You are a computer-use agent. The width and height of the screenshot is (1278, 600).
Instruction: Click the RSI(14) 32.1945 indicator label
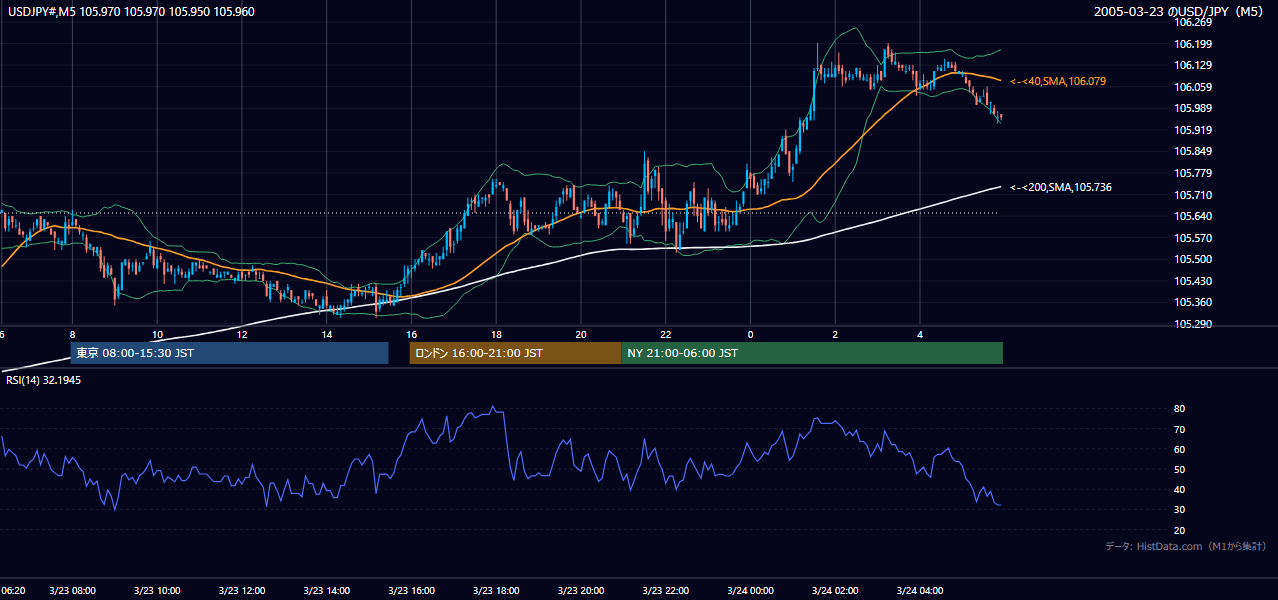point(42,380)
